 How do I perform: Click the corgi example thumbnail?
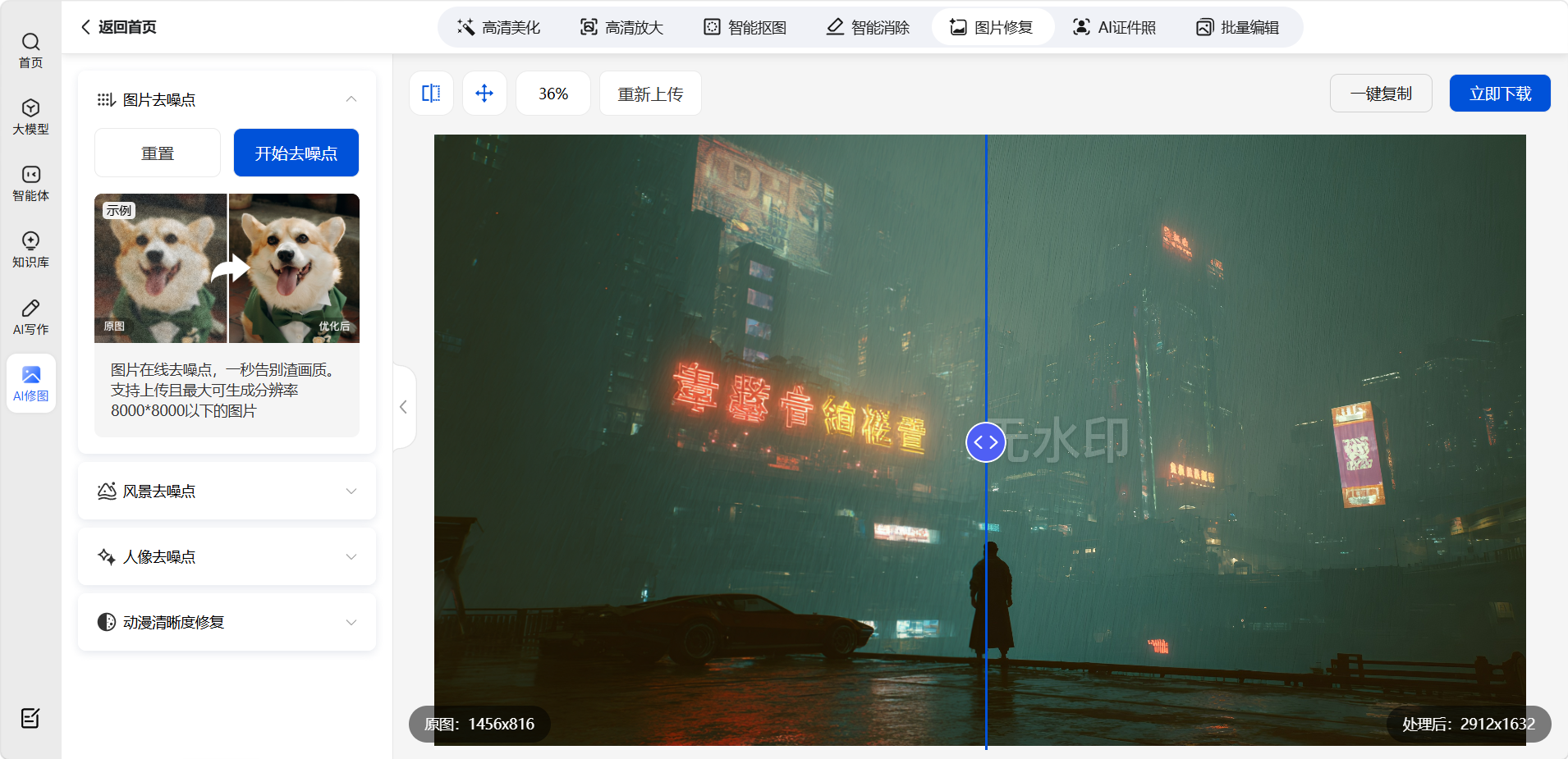227,268
